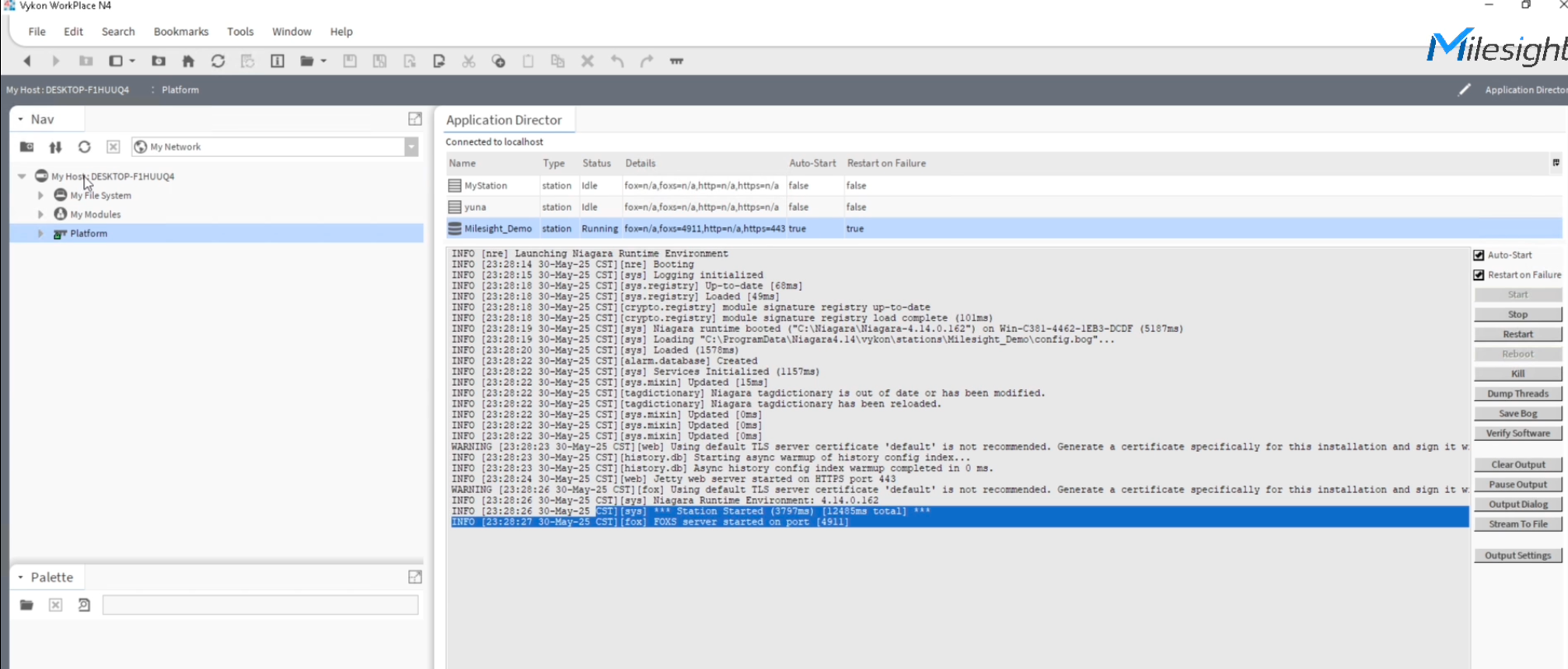This screenshot has width=1568, height=669.
Task: Click the Save Bog button
Action: pos(1517,414)
